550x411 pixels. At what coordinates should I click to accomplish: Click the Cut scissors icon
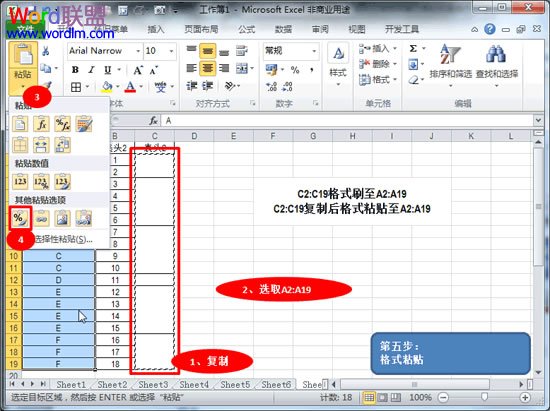(46, 51)
